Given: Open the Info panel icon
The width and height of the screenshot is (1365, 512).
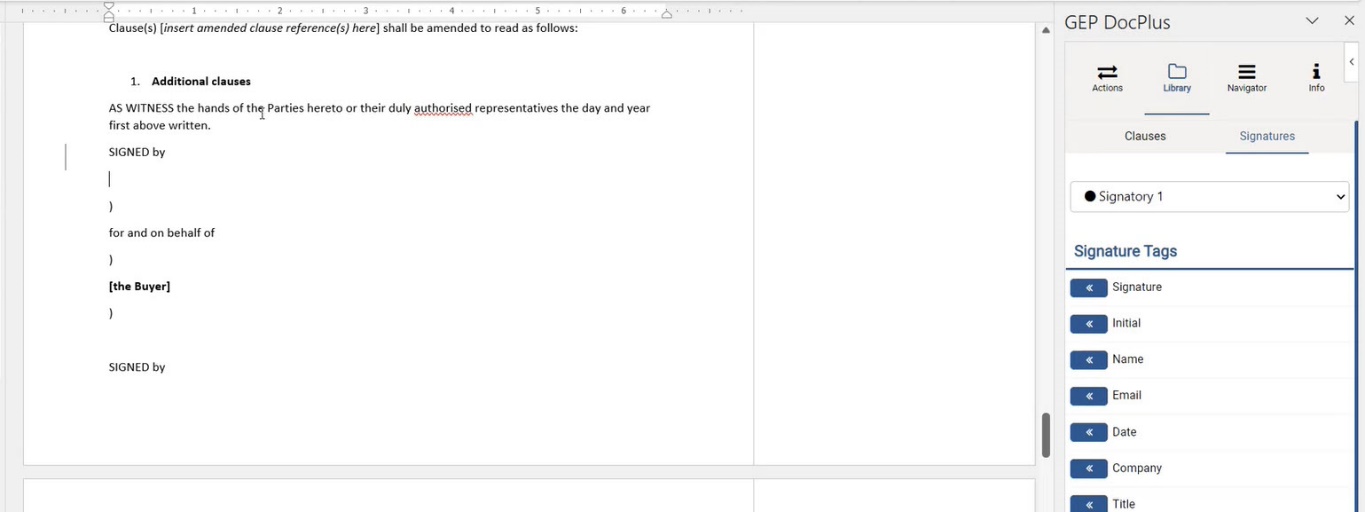Looking at the screenshot, I should coord(1316,72).
